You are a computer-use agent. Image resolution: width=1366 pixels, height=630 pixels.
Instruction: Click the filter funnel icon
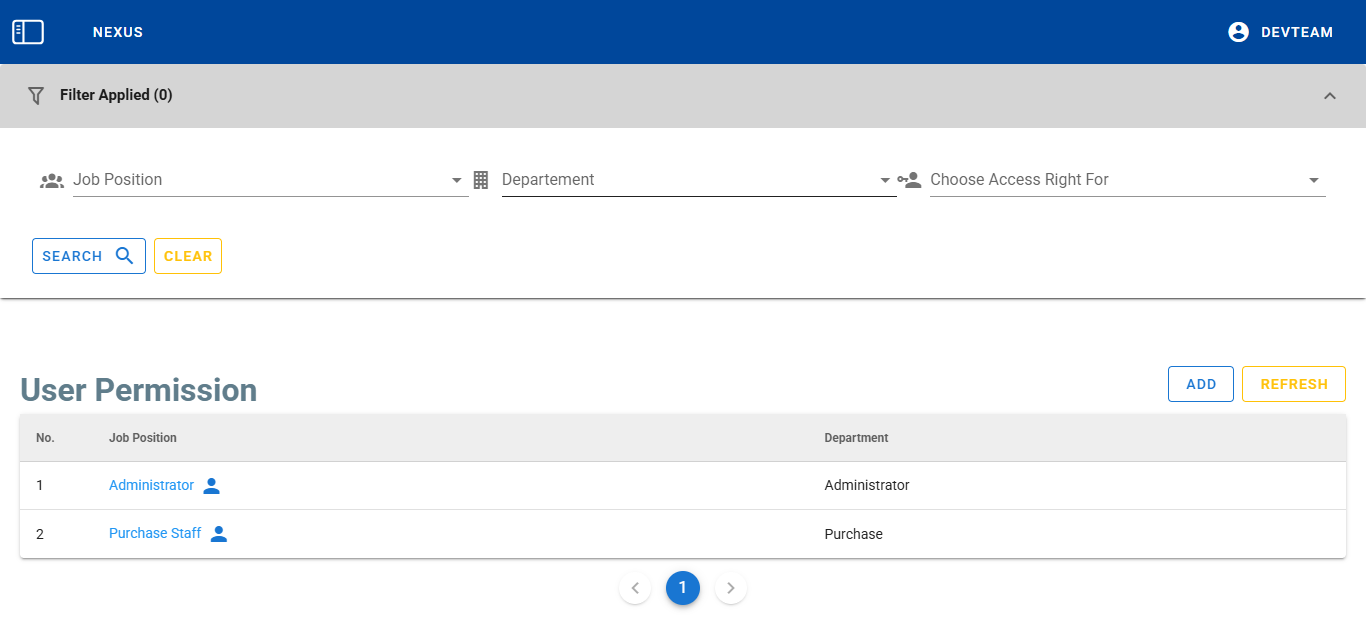pyautogui.click(x=36, y=95)
